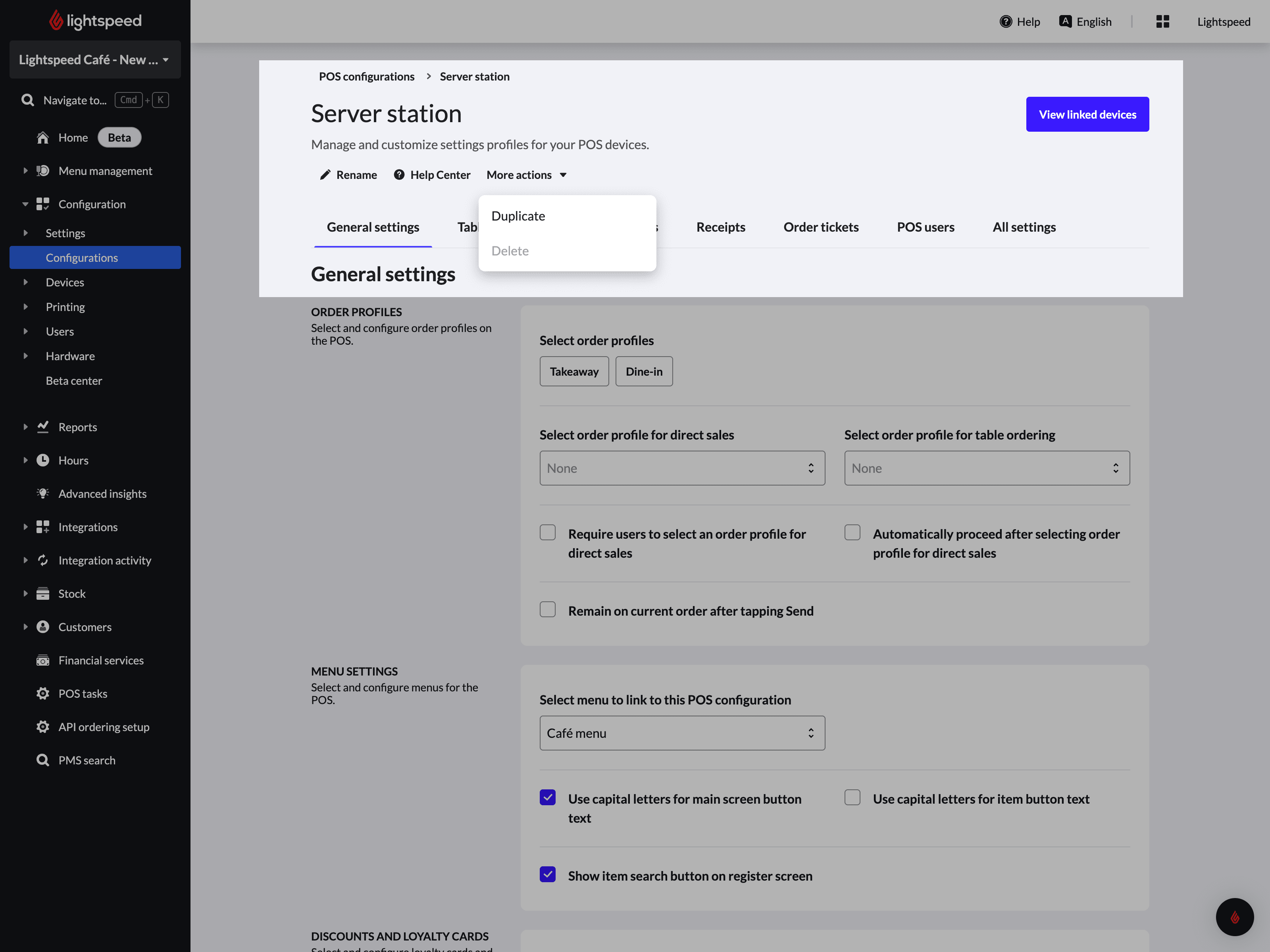Expand the Printing tree item

25,307
